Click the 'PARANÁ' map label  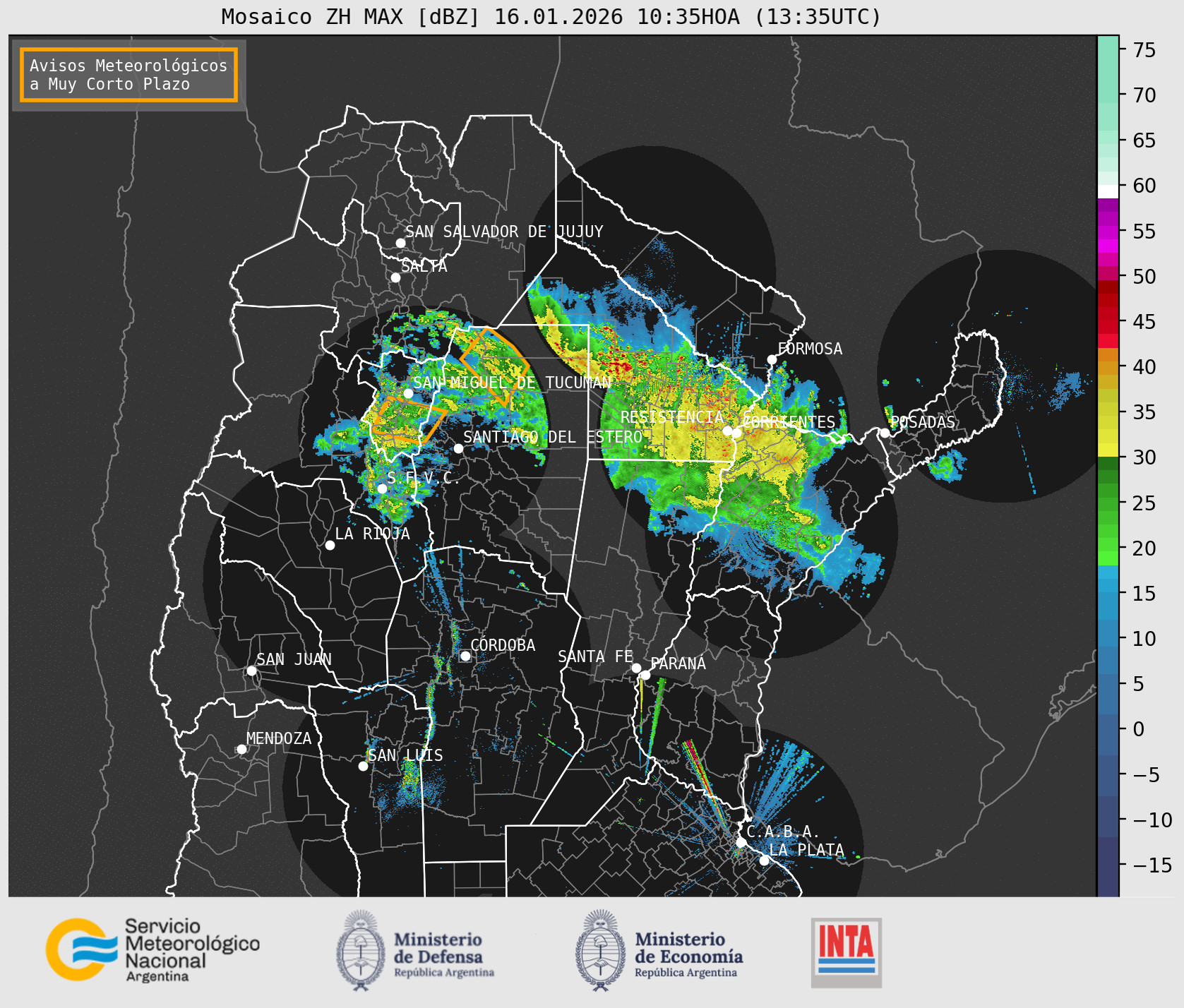tap(678, 664)
